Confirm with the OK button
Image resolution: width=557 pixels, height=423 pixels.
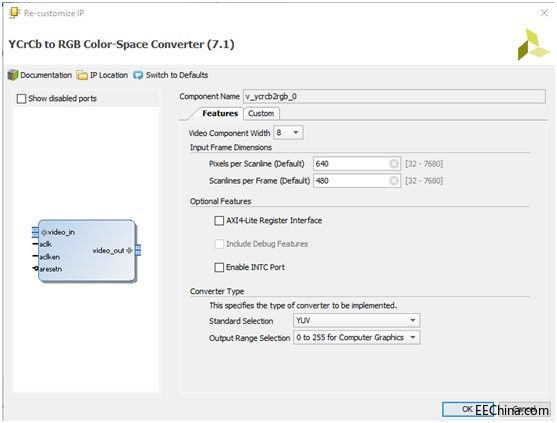click(x=468, y=410)
